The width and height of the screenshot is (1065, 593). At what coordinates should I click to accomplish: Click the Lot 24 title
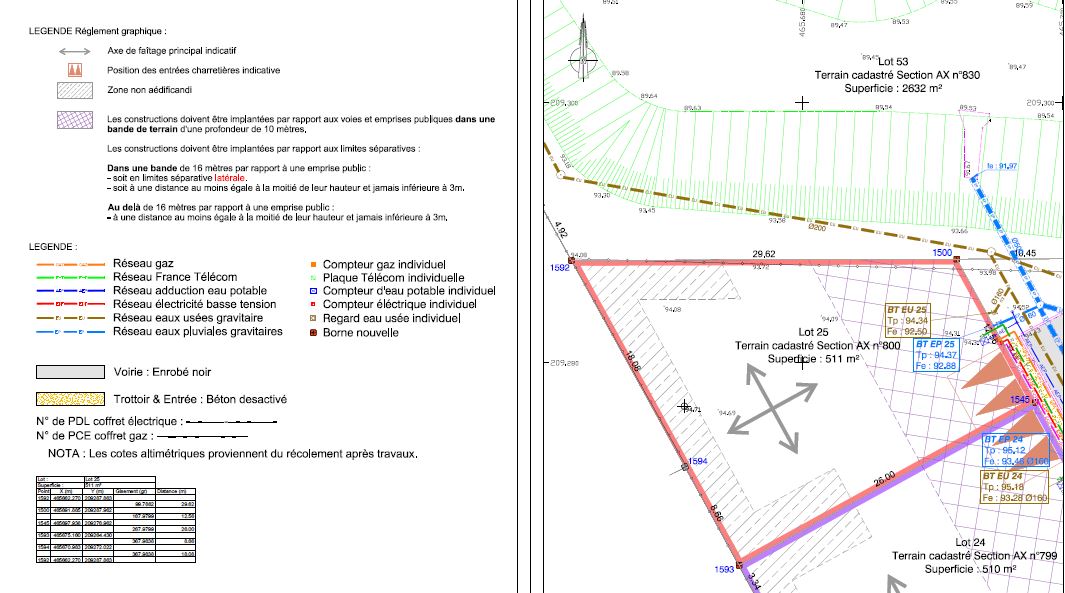tap(970, 542)
